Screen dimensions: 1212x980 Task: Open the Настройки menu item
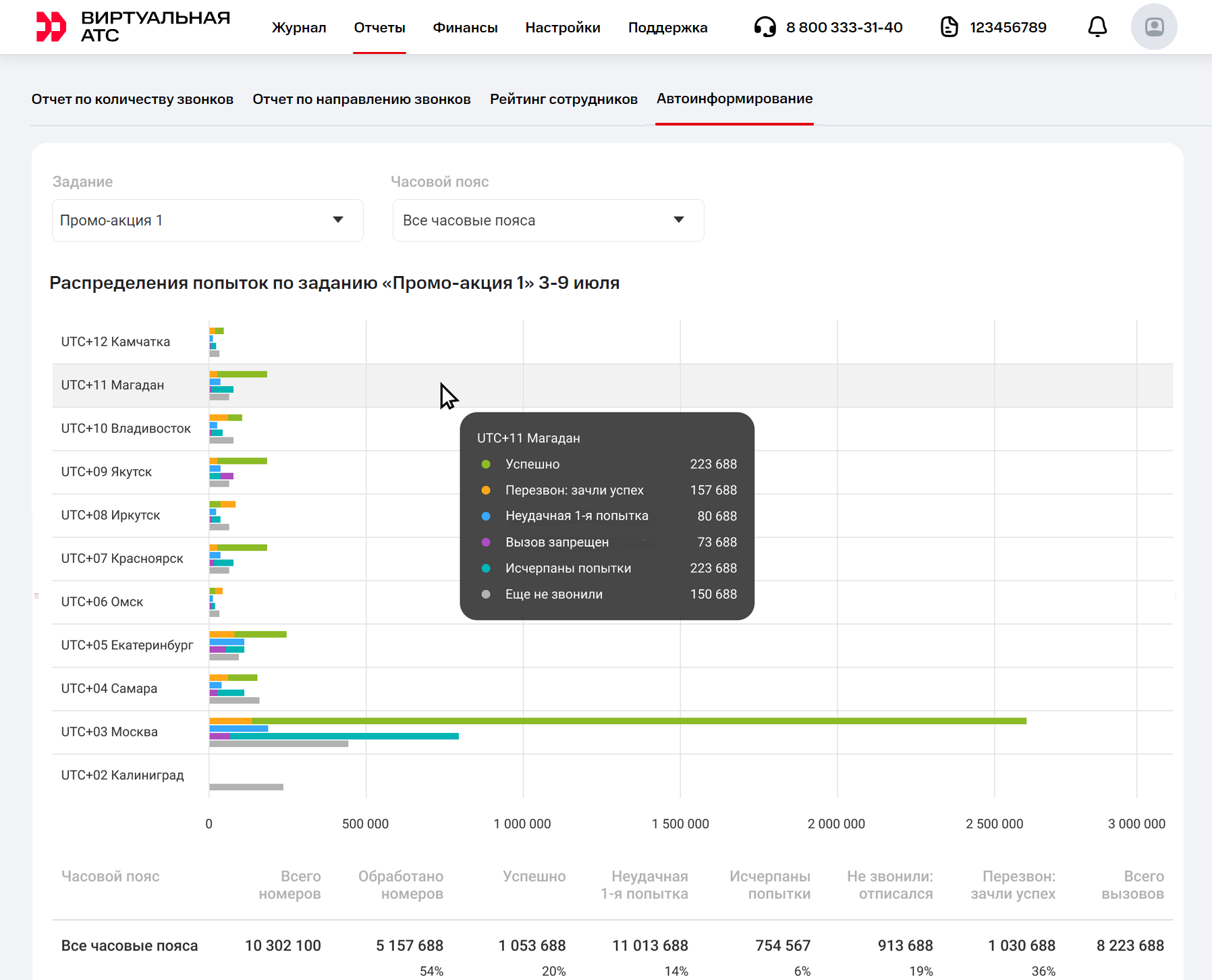coord(563,28)
